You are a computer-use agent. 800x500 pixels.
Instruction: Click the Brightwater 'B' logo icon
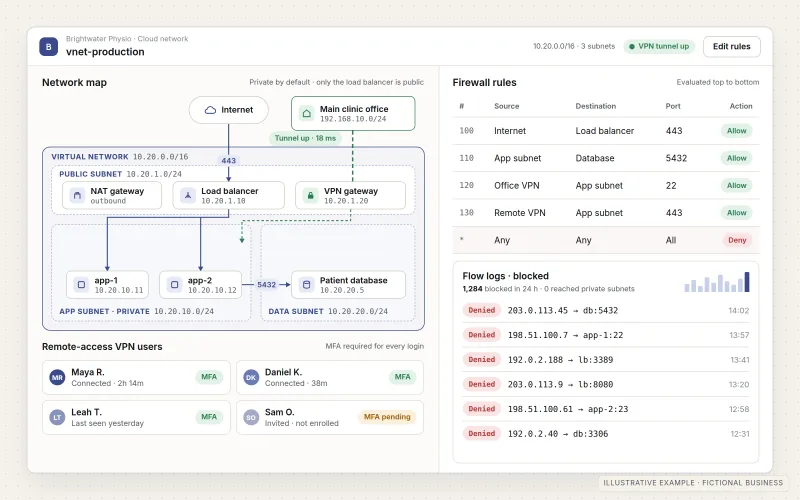tap(48, 46)
